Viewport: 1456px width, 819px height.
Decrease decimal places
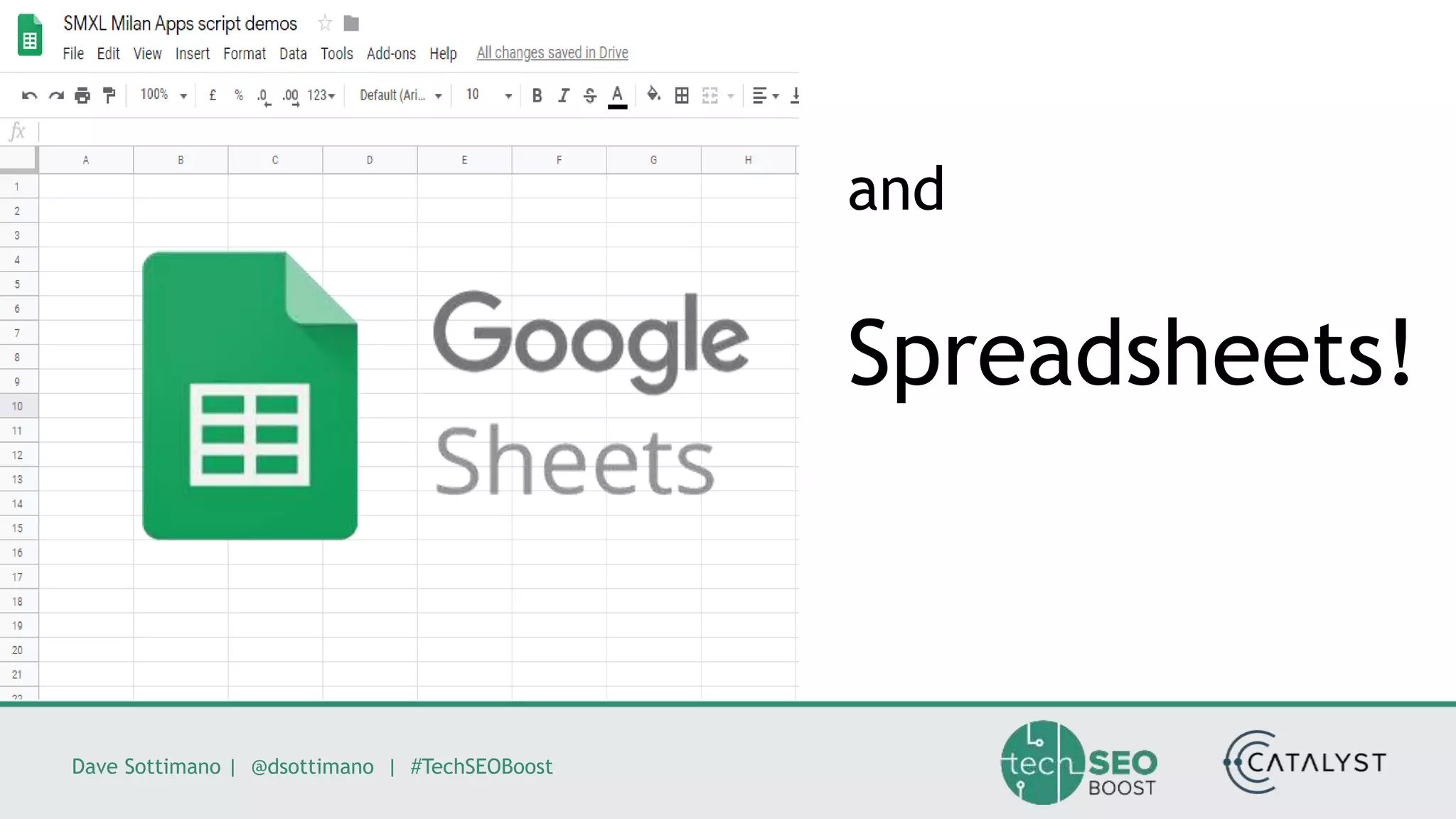click(x=263, y=96)
